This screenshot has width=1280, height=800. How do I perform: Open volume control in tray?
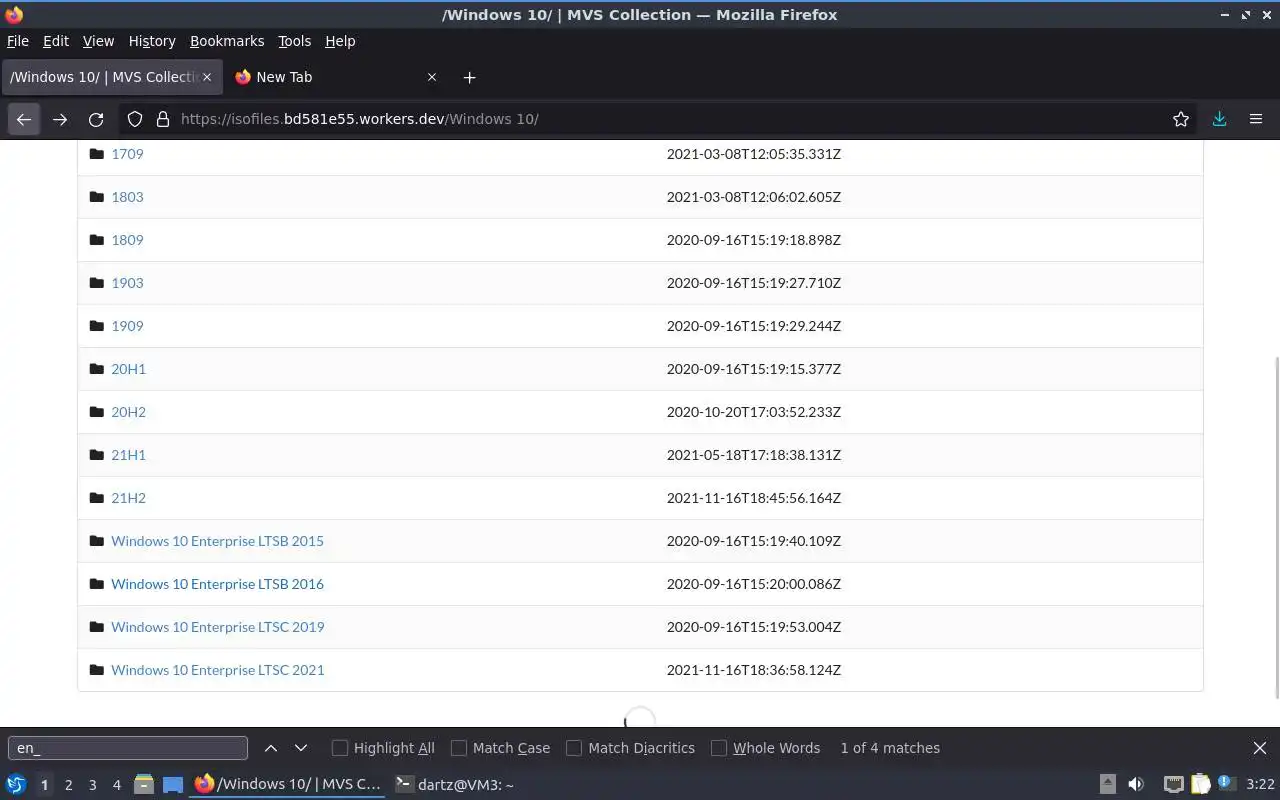coord(1135,785)
